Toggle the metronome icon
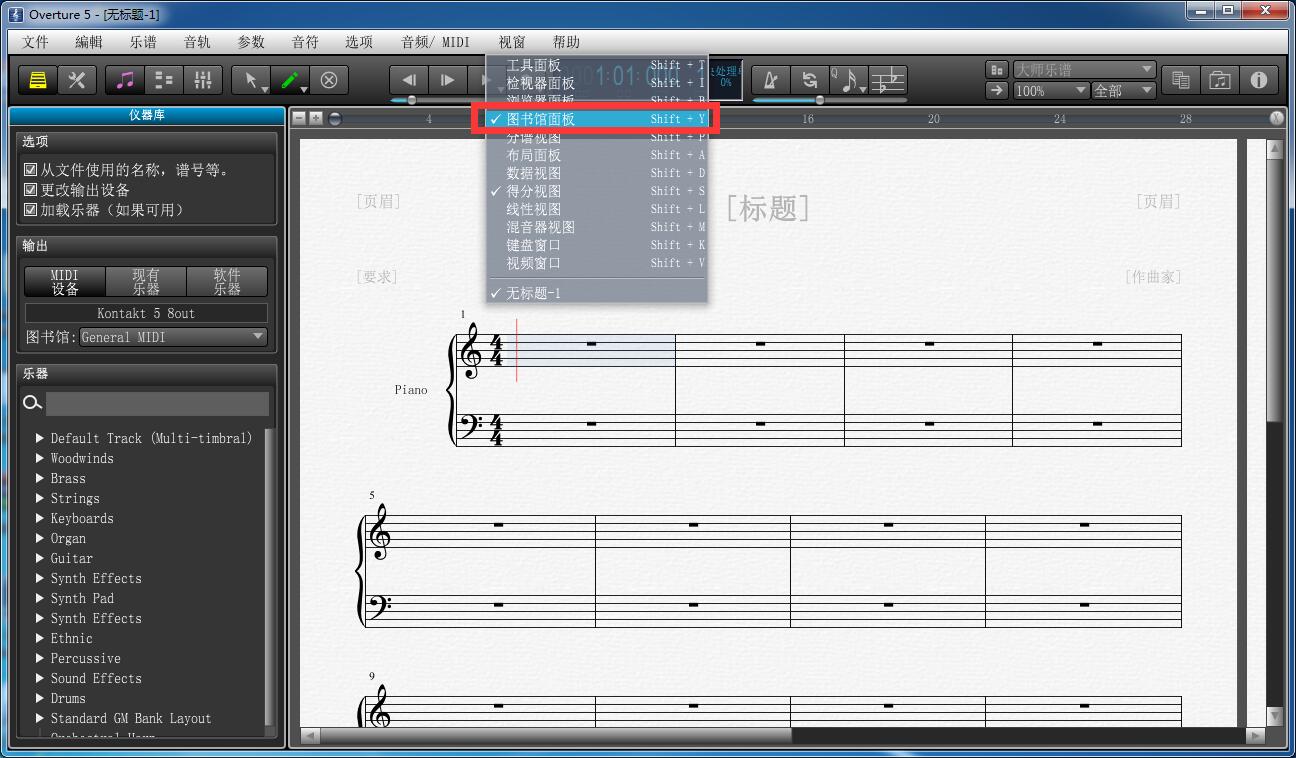Screen dimensions: 1296x758 [x=770, y=80]
